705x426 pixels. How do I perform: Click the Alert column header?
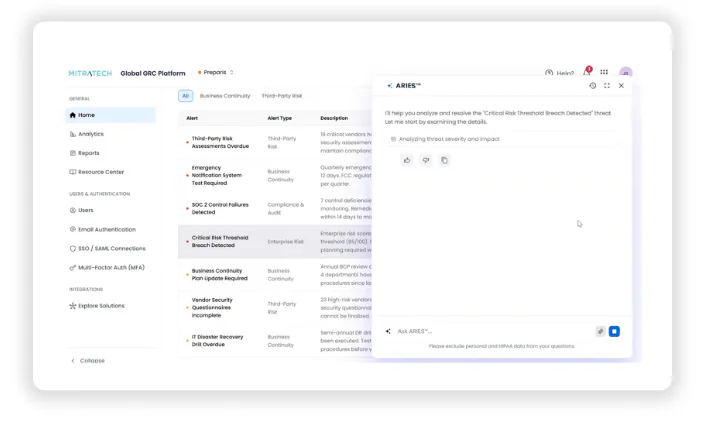tap(192, 118)
